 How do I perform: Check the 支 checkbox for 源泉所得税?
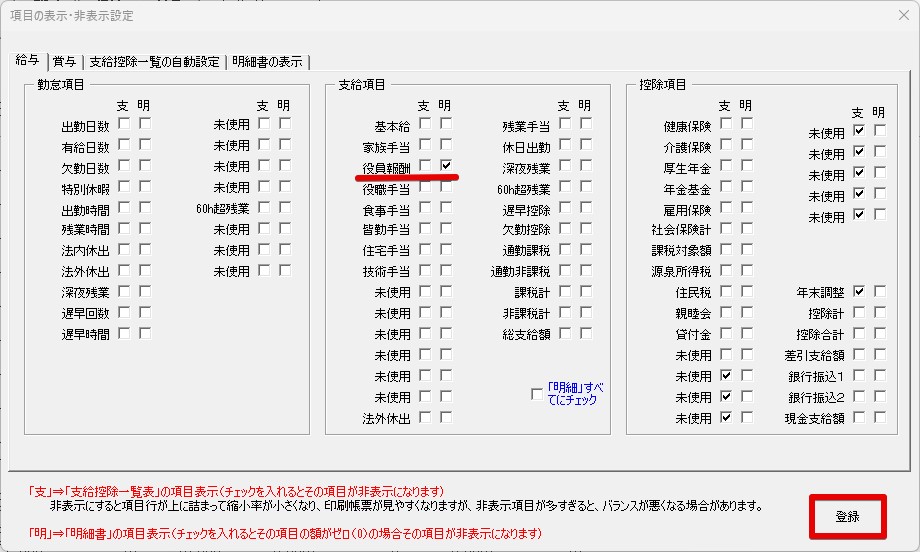tap(725, 270)
